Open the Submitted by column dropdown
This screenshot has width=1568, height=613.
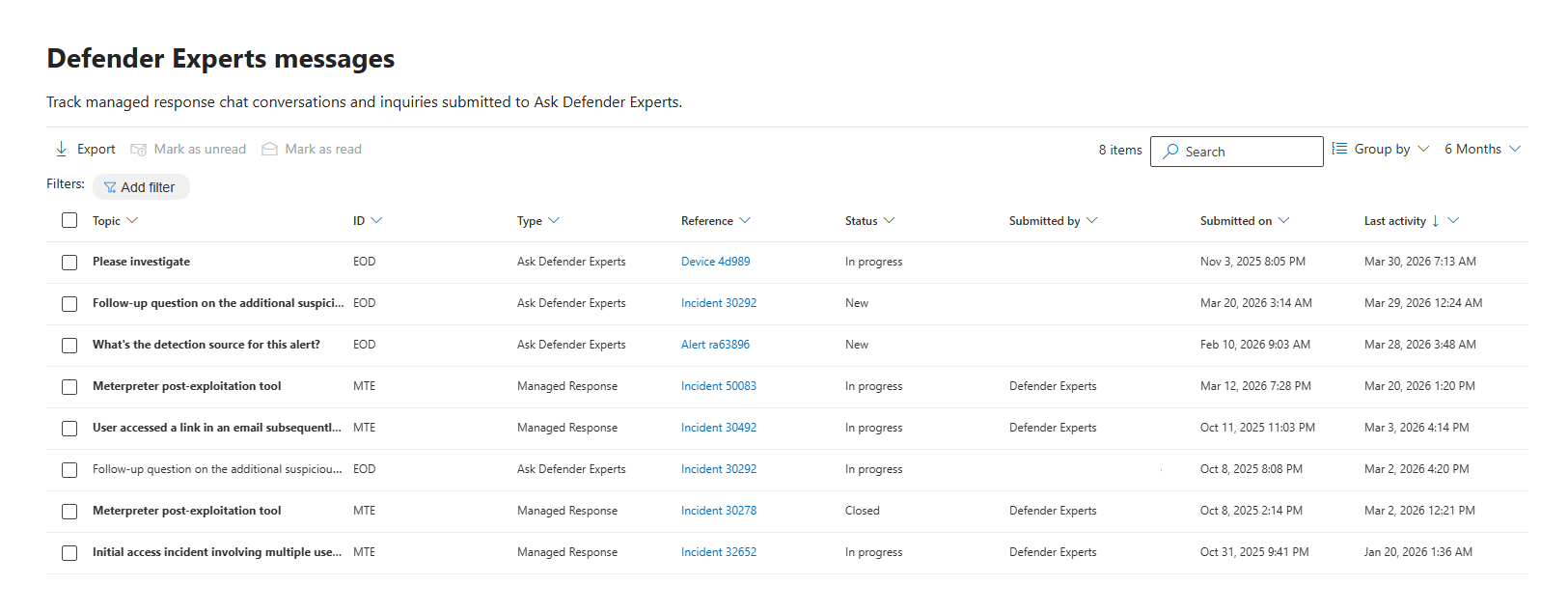point(1091,221)
